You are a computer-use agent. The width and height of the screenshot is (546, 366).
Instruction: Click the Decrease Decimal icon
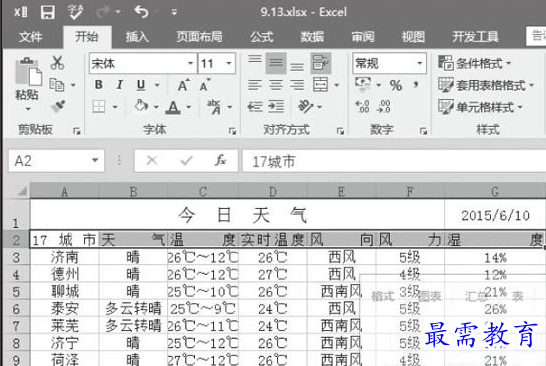(x=383, y=107)
